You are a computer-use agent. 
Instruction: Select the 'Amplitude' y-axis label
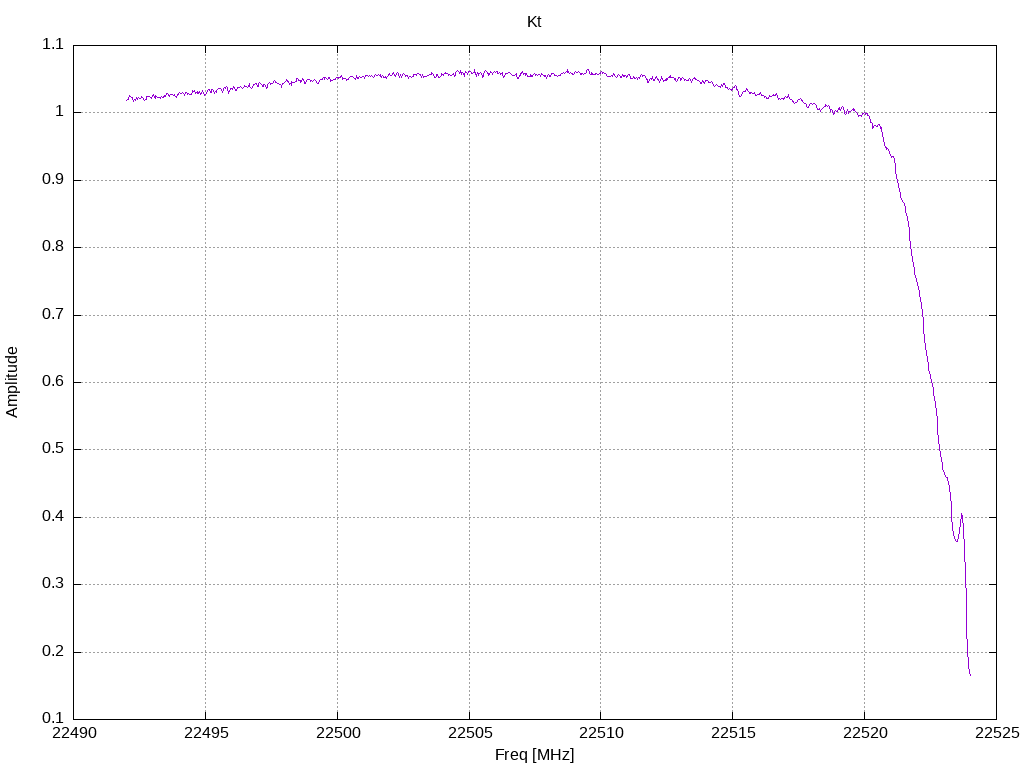12,382
